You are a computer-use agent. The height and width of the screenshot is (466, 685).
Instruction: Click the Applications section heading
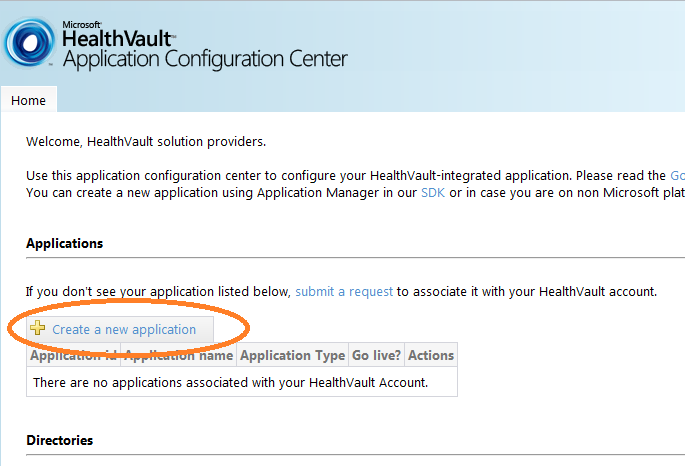point(65,243)
